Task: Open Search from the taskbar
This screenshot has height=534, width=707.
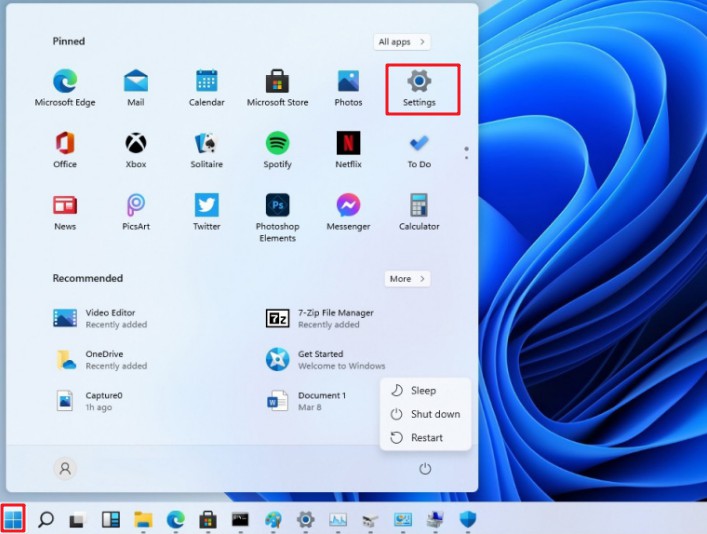Action: pyautogui.click(x=46, y=520)
